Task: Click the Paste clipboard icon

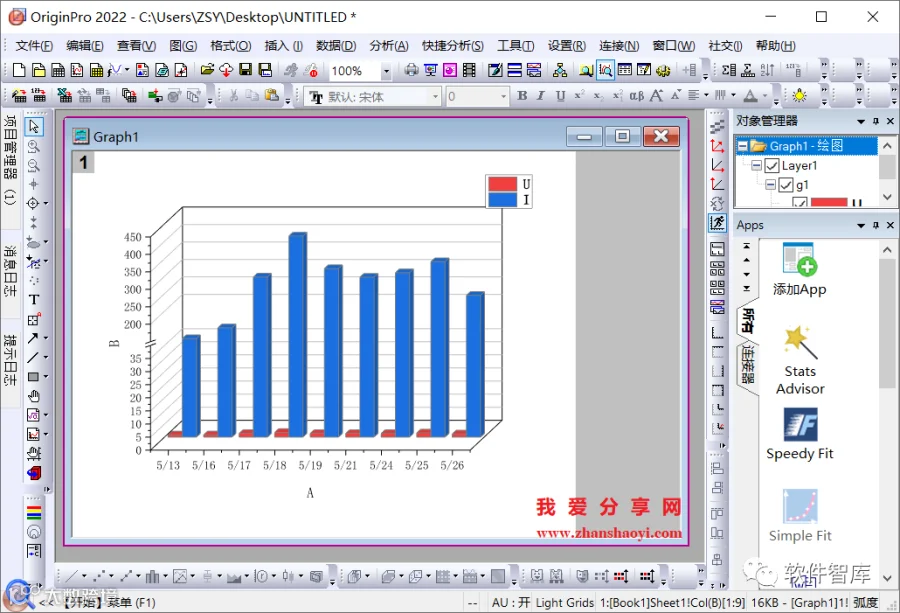Action: [271, 96]
